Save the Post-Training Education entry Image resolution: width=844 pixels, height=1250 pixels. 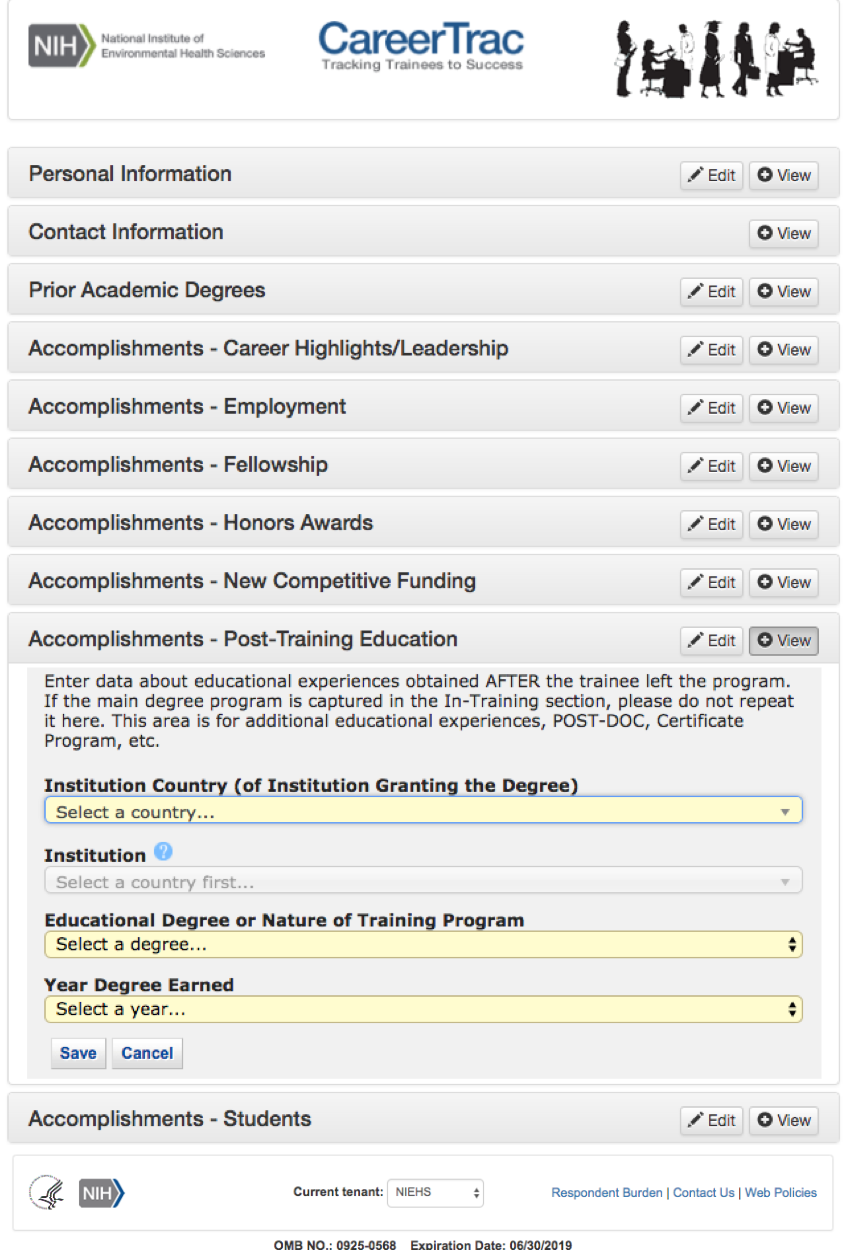(x=78, y=1053)
